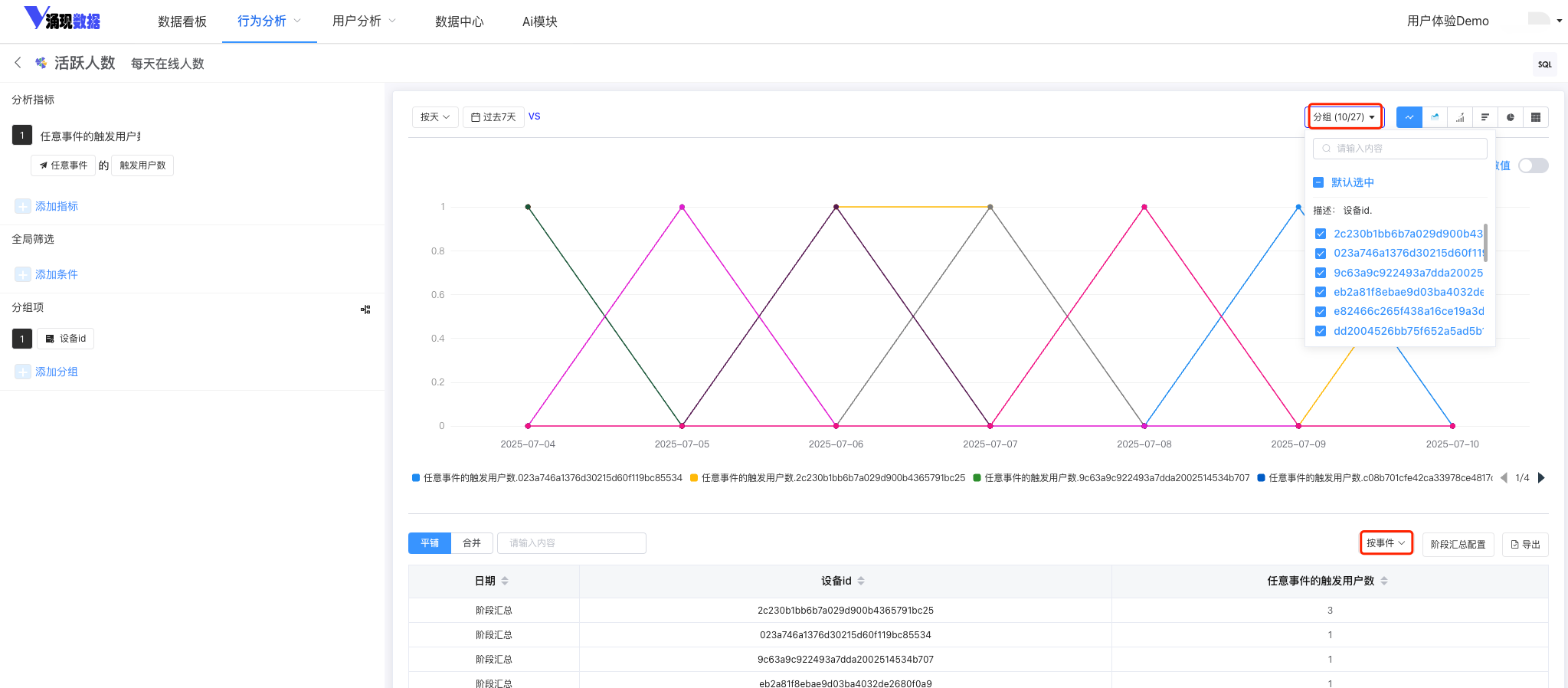Click the plus icon for 添加条件
Image resolution: width=1568 pixels, height=688 pixels.
click(x=23, y=274)
